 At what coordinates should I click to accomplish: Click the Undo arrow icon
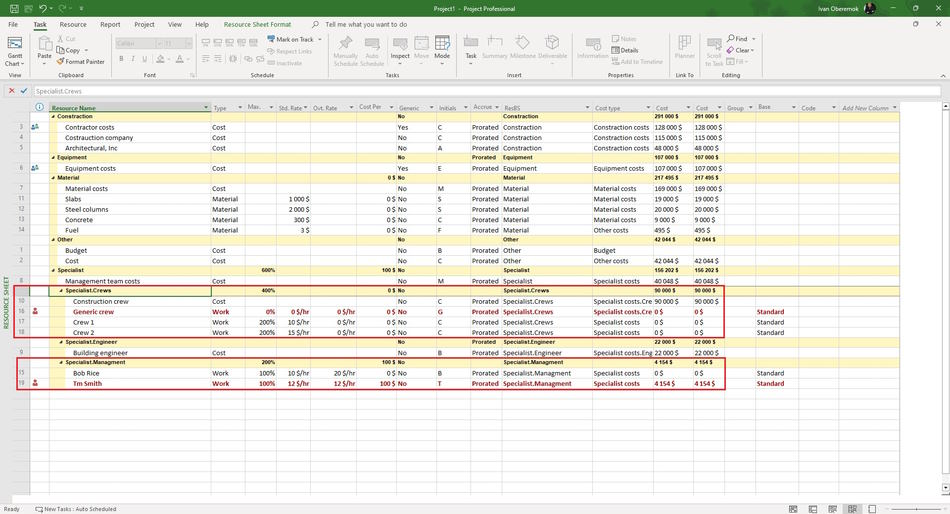tap(42, 8)
